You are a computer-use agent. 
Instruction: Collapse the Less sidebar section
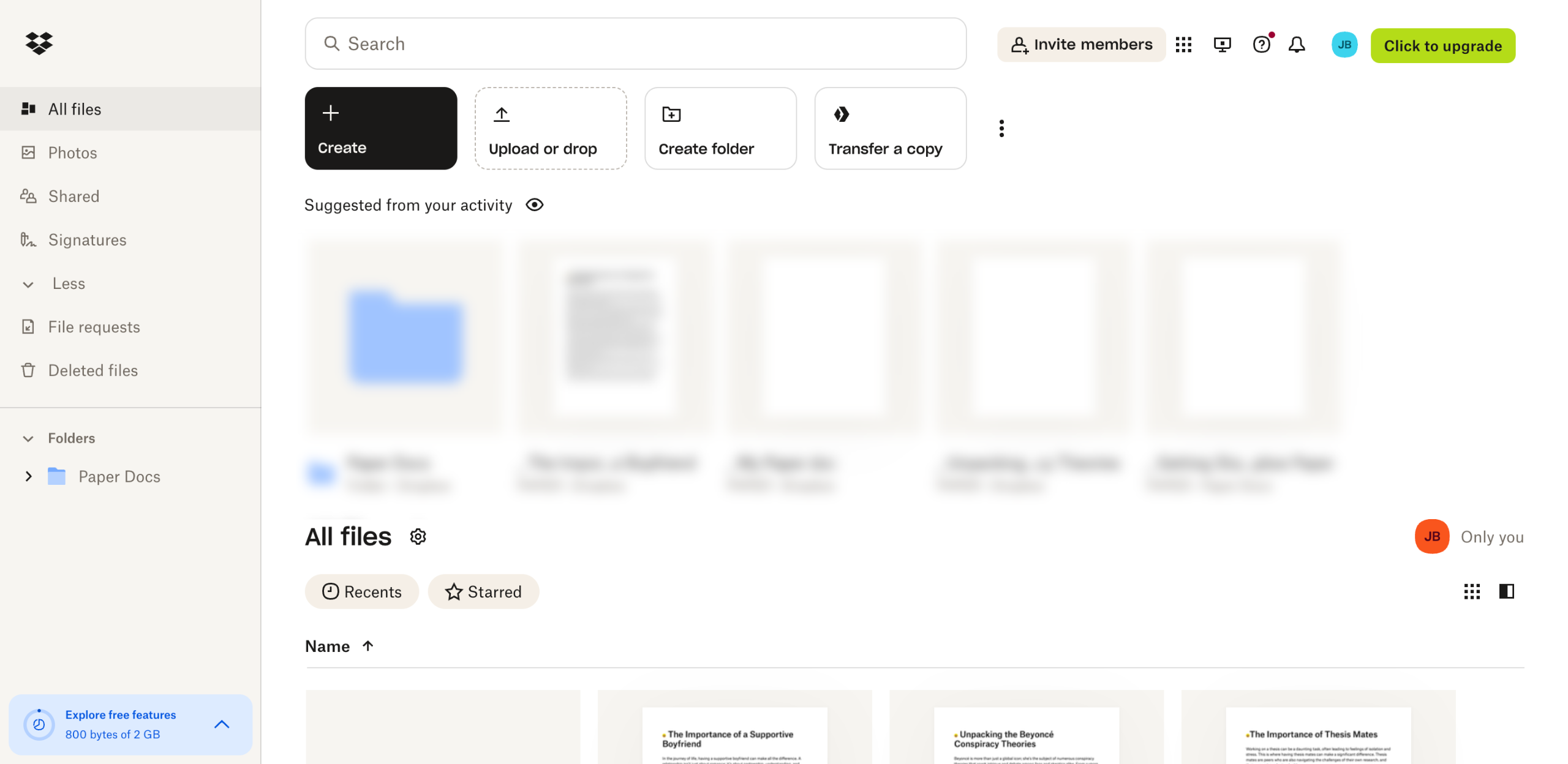coord(28,284)
